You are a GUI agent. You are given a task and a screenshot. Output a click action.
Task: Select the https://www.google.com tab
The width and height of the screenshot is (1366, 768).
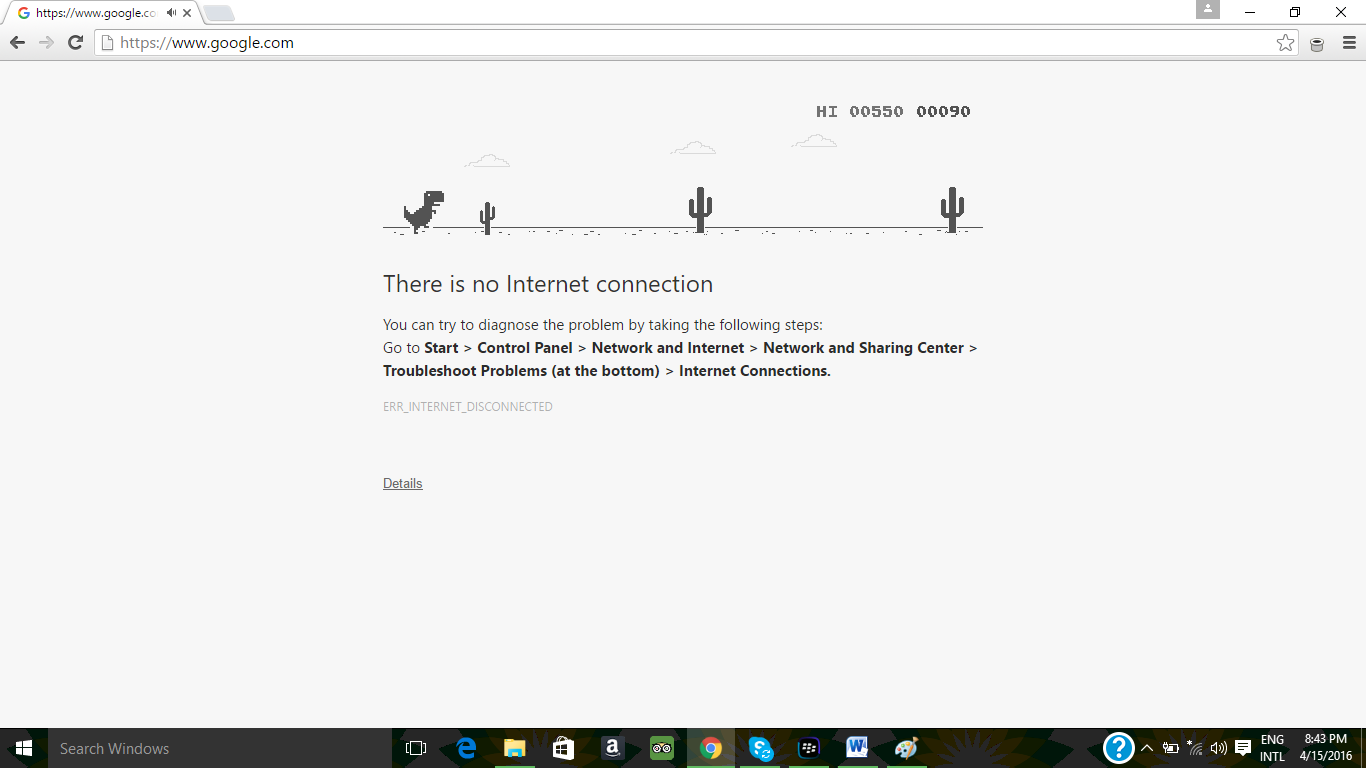(x=104, y=13)
